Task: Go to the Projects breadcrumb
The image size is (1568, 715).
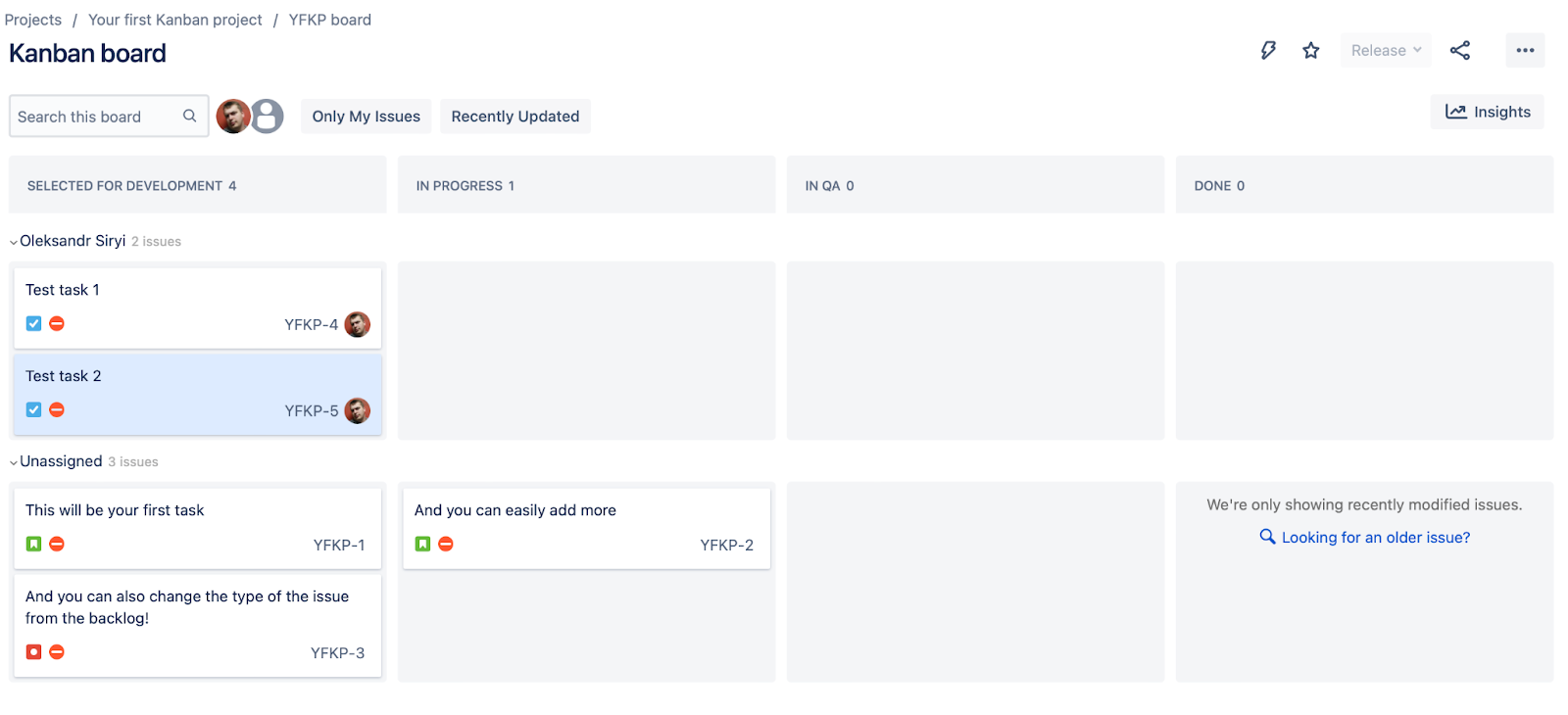Action: point(33,20)
